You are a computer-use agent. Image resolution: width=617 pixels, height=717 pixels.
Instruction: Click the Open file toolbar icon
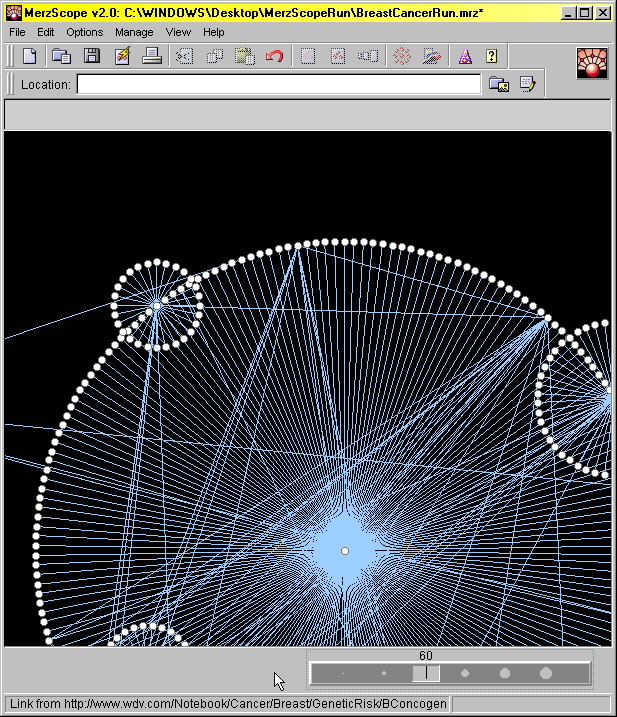61,56
